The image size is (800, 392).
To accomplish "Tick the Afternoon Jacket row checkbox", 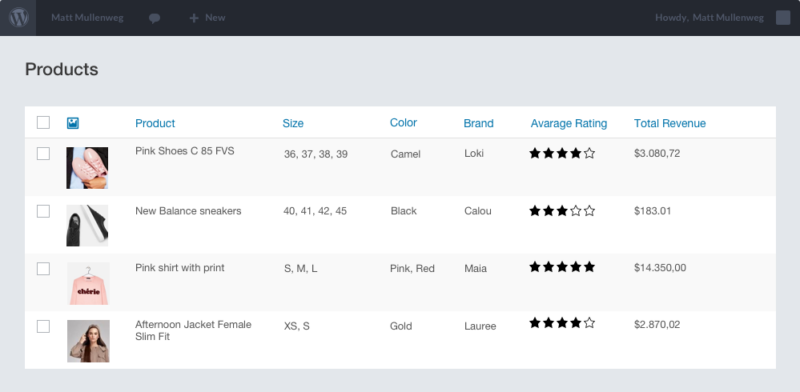I will click(x=43, y=327).
